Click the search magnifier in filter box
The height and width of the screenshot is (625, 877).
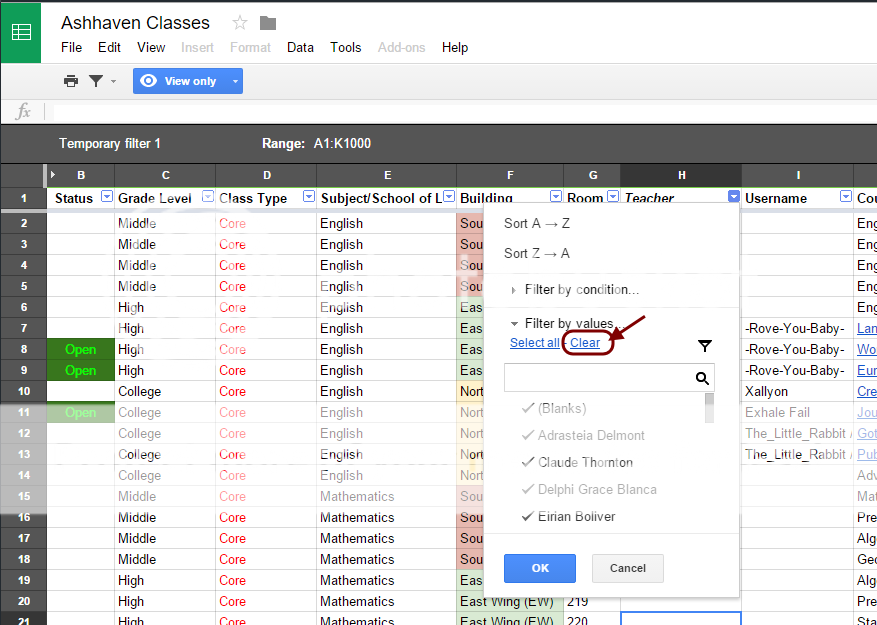[702, 378]
